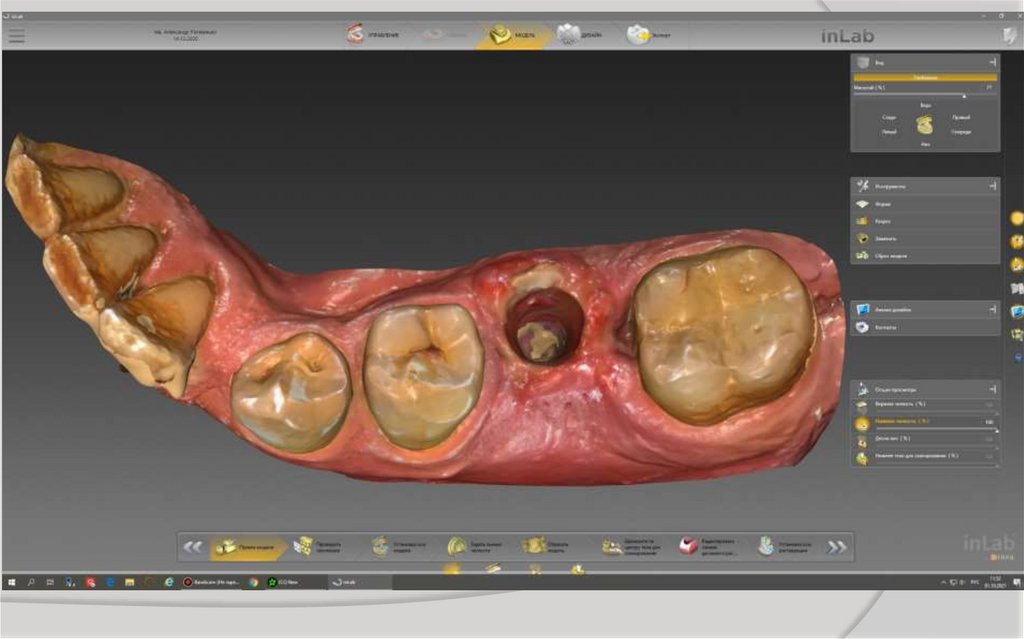Screen dimensions: 1024x639
Task: Open the Administration phase tab
Action: [372, 35]
